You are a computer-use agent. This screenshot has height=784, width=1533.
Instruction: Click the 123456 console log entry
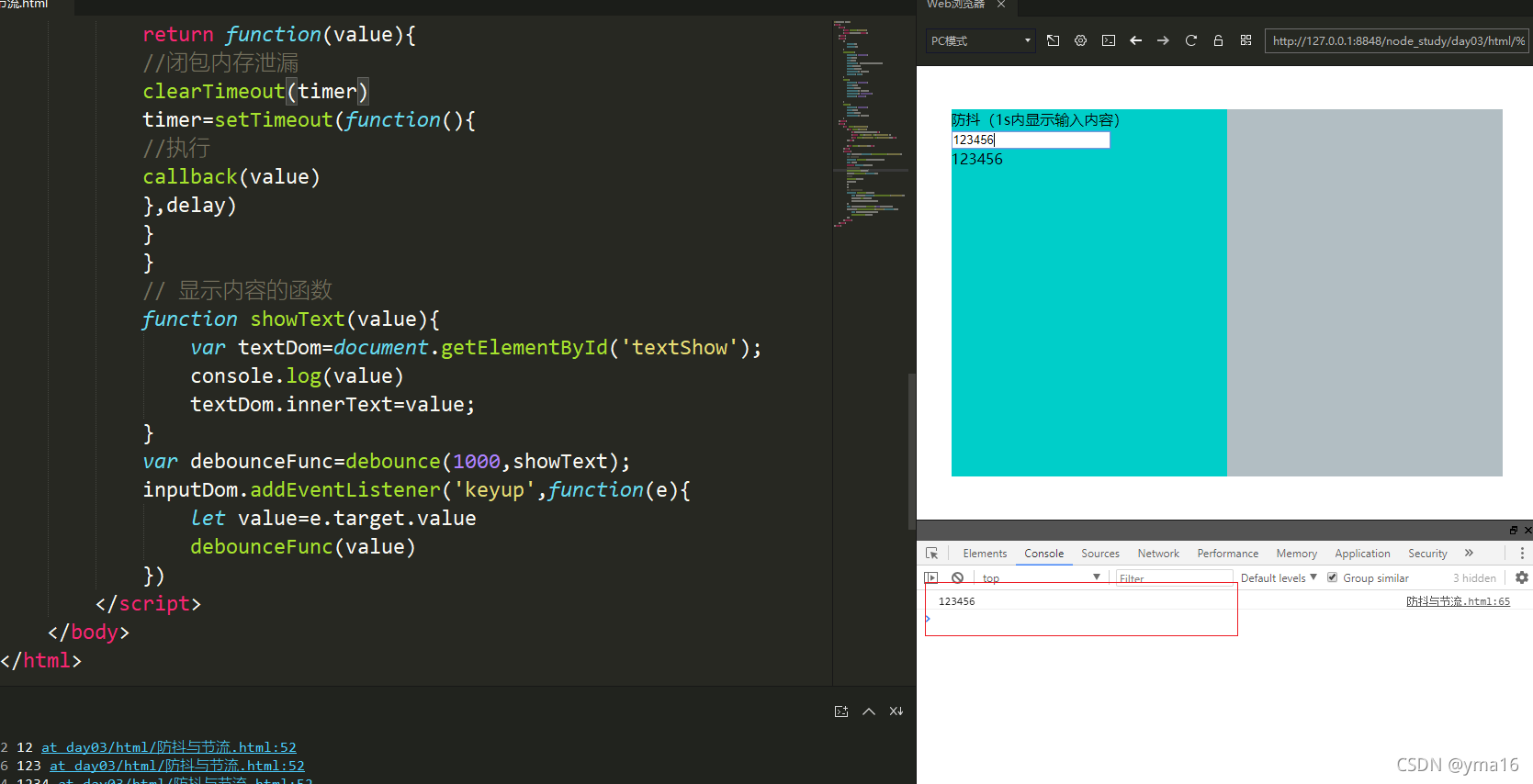[x=957, y=601]
